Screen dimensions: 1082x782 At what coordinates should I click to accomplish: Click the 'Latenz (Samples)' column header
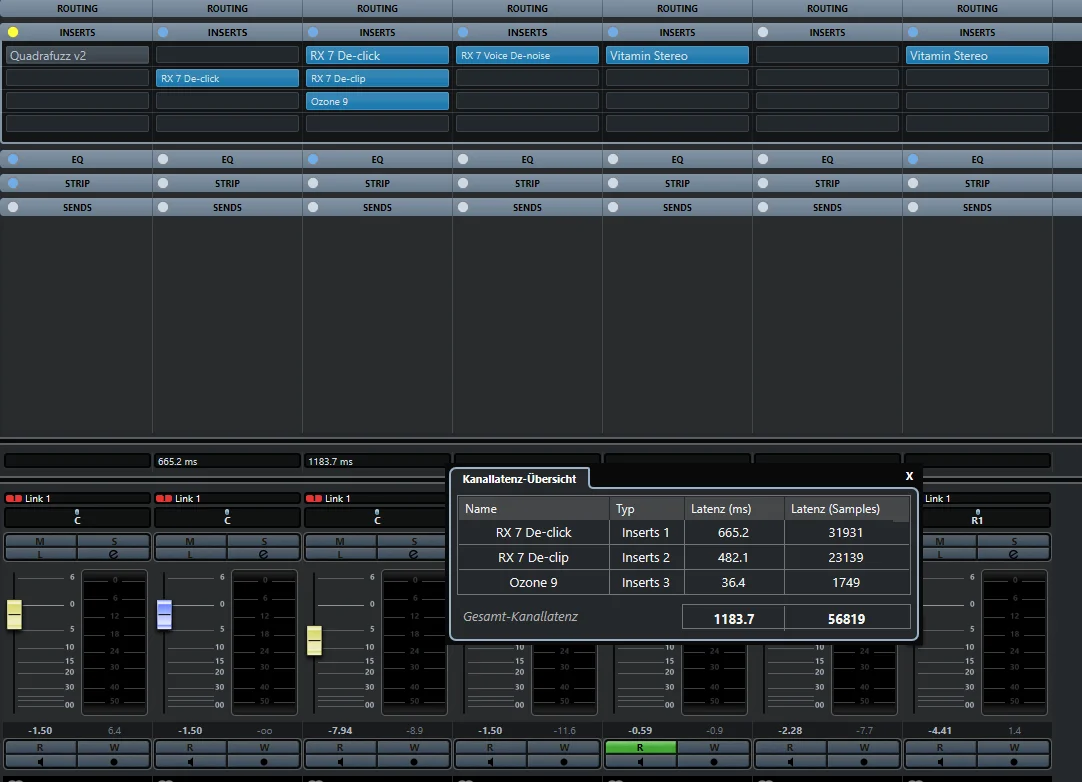pos(847,509)
